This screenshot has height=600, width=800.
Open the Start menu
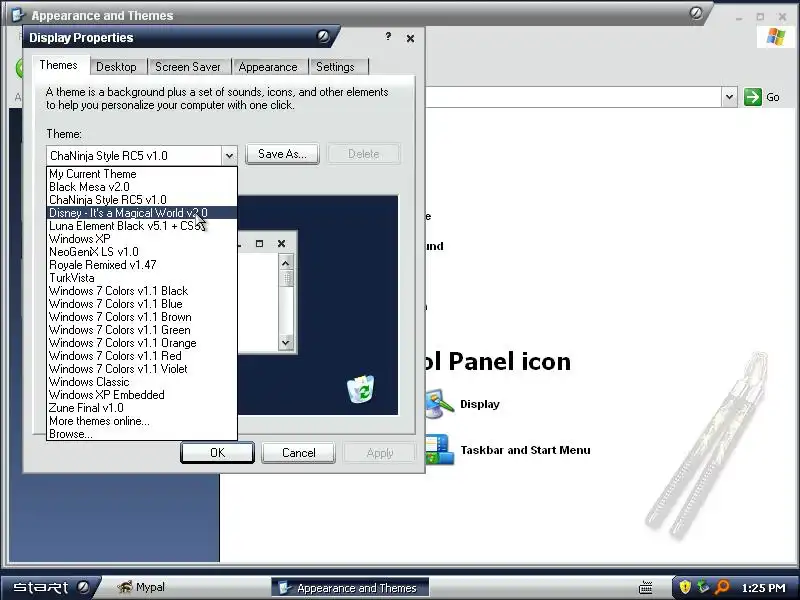50,587
